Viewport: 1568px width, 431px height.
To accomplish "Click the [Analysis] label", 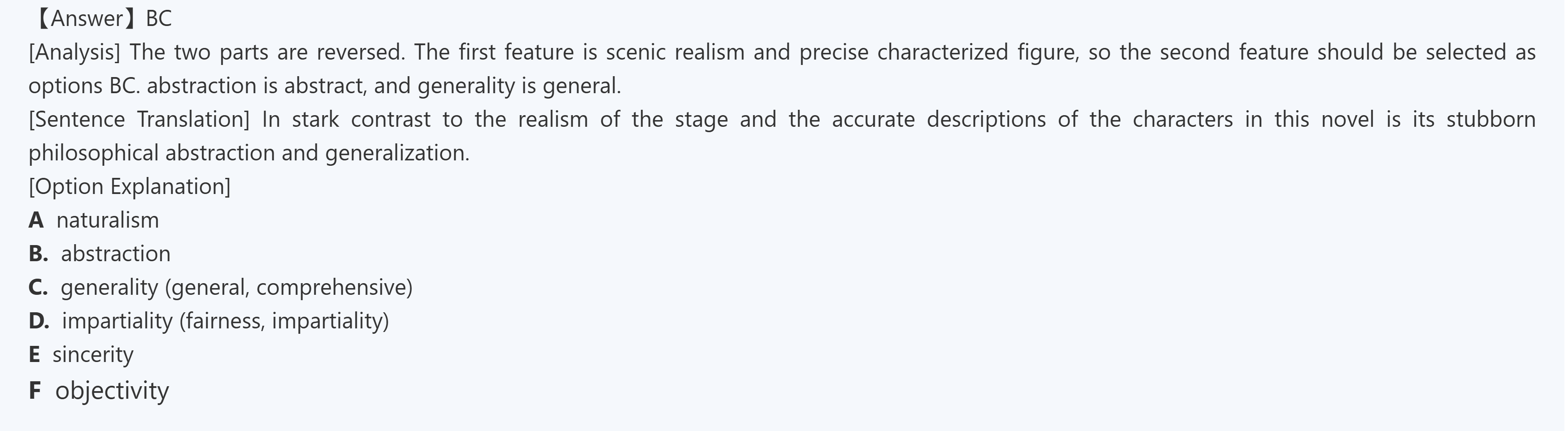I will coord(74,52).
